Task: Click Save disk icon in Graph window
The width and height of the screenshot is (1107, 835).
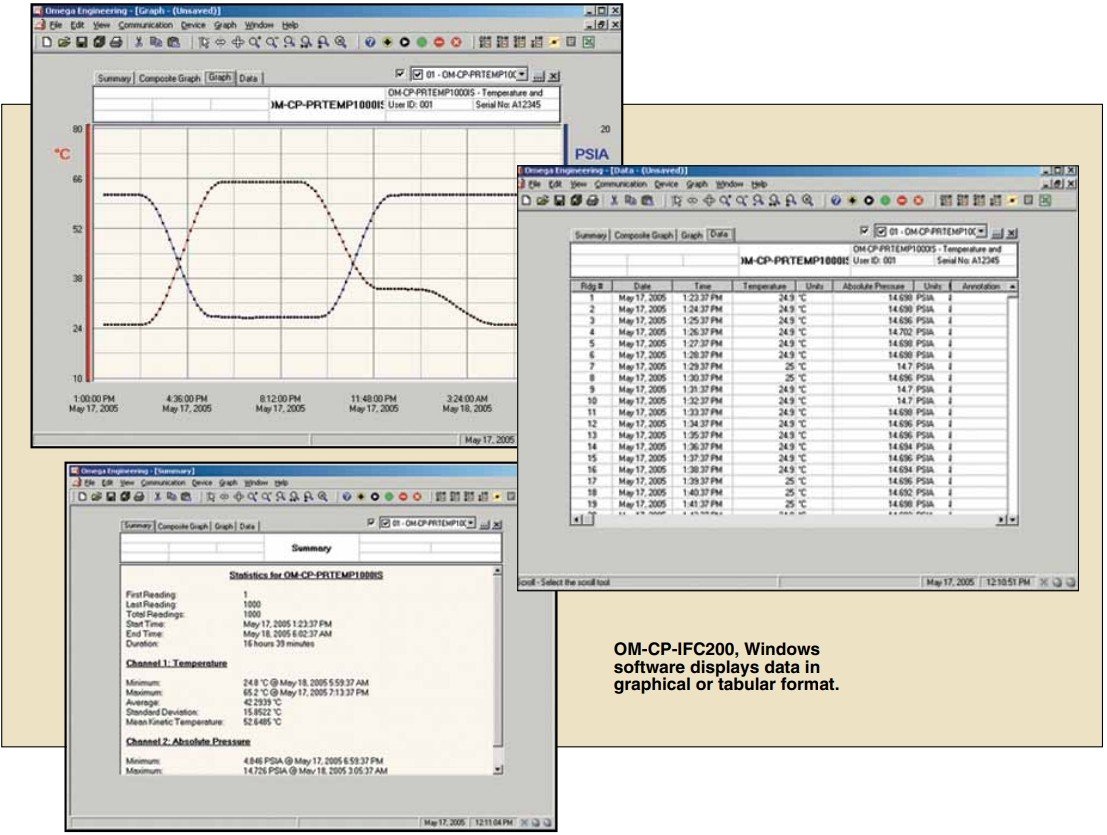Action: (x=81, y=42)
